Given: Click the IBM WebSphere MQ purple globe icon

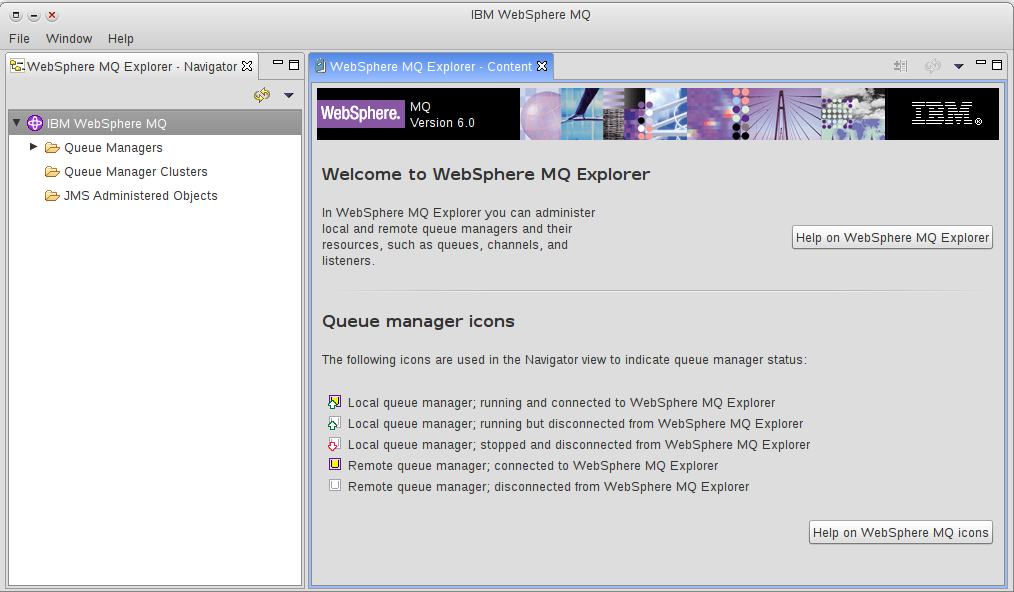Looking at the screenshot, I should (x=35, y=123).
